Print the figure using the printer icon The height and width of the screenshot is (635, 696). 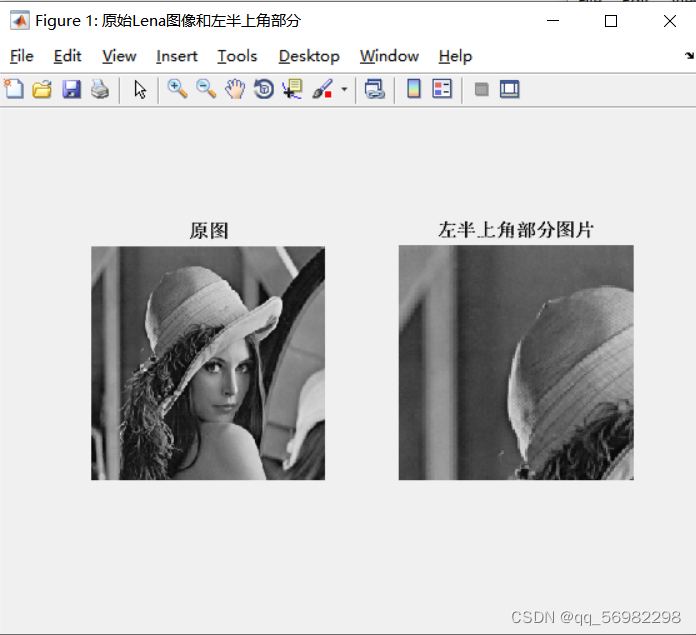[x=100, y=89]
